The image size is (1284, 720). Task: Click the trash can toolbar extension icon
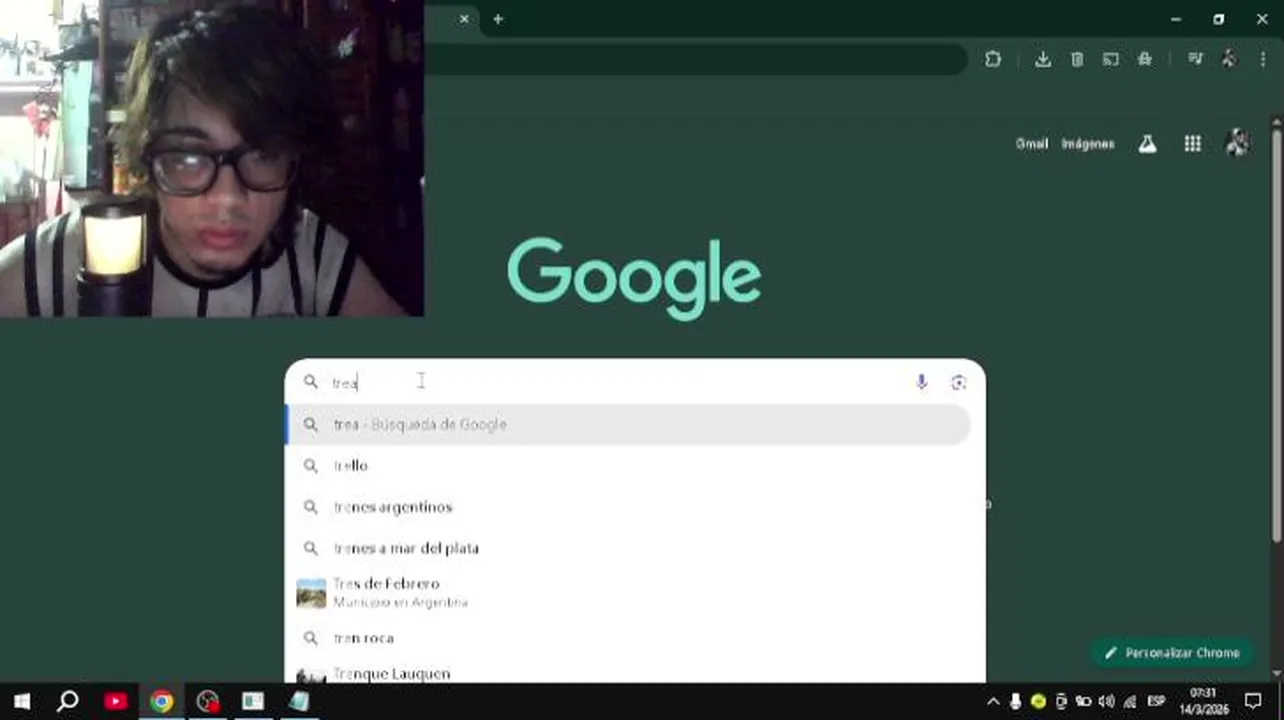1077,59
